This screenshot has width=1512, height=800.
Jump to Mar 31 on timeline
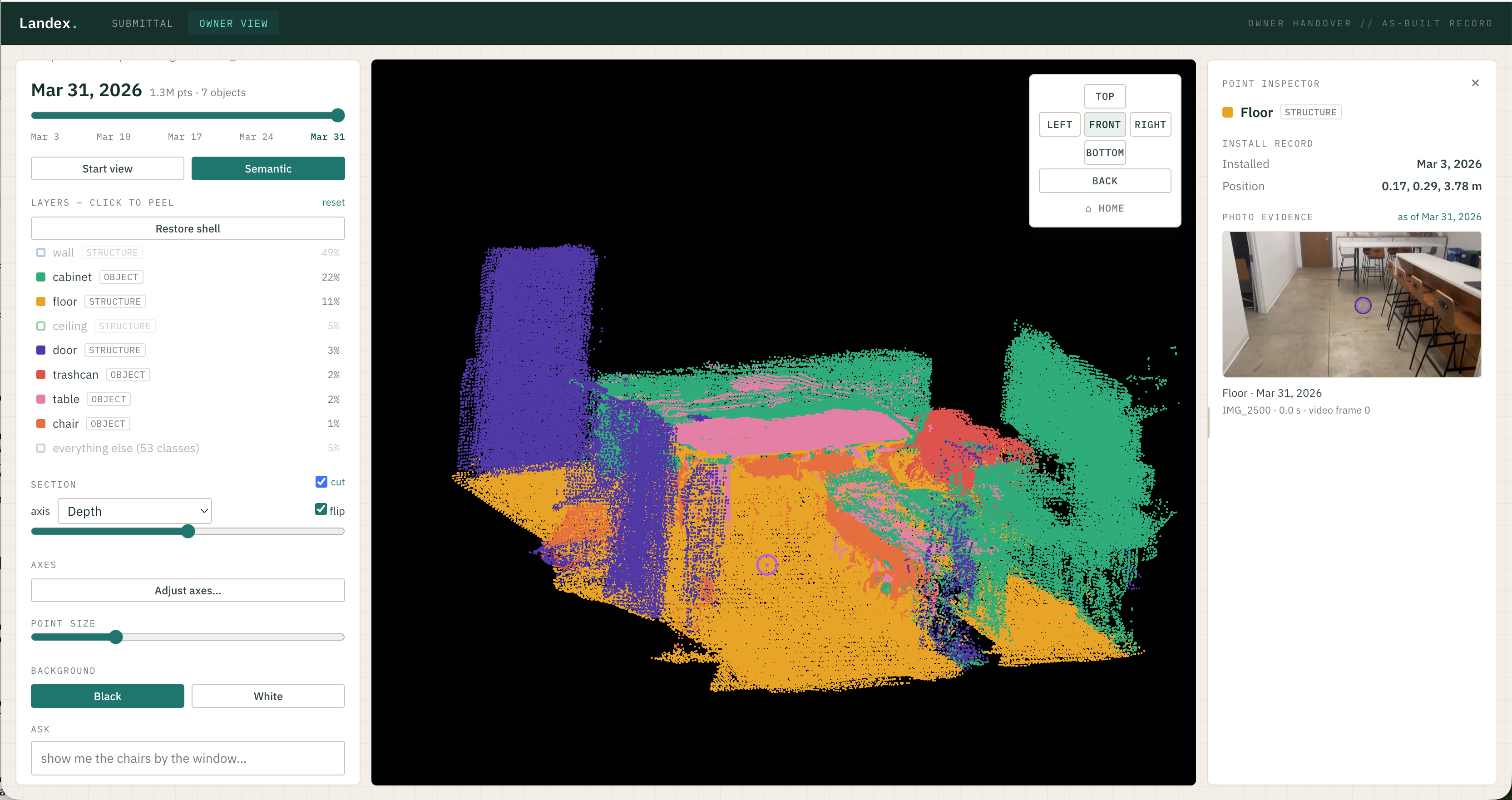point(327,137)
